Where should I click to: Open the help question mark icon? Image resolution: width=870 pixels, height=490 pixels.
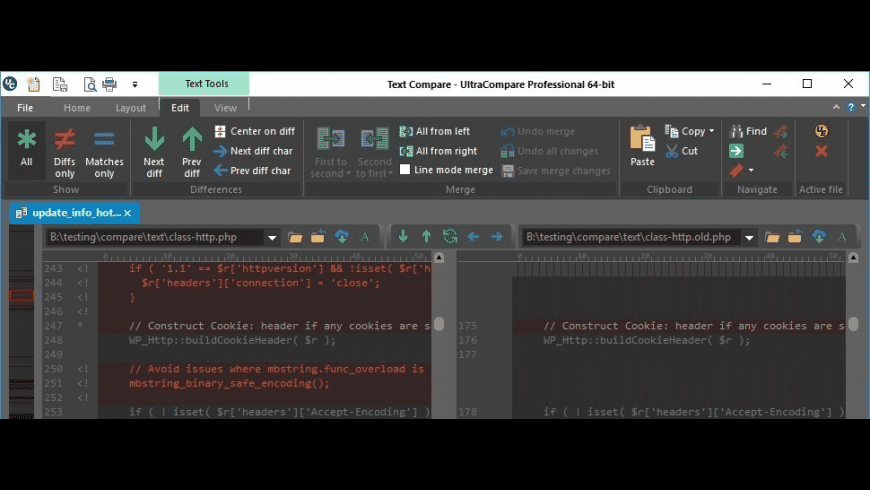click(851, 107)
